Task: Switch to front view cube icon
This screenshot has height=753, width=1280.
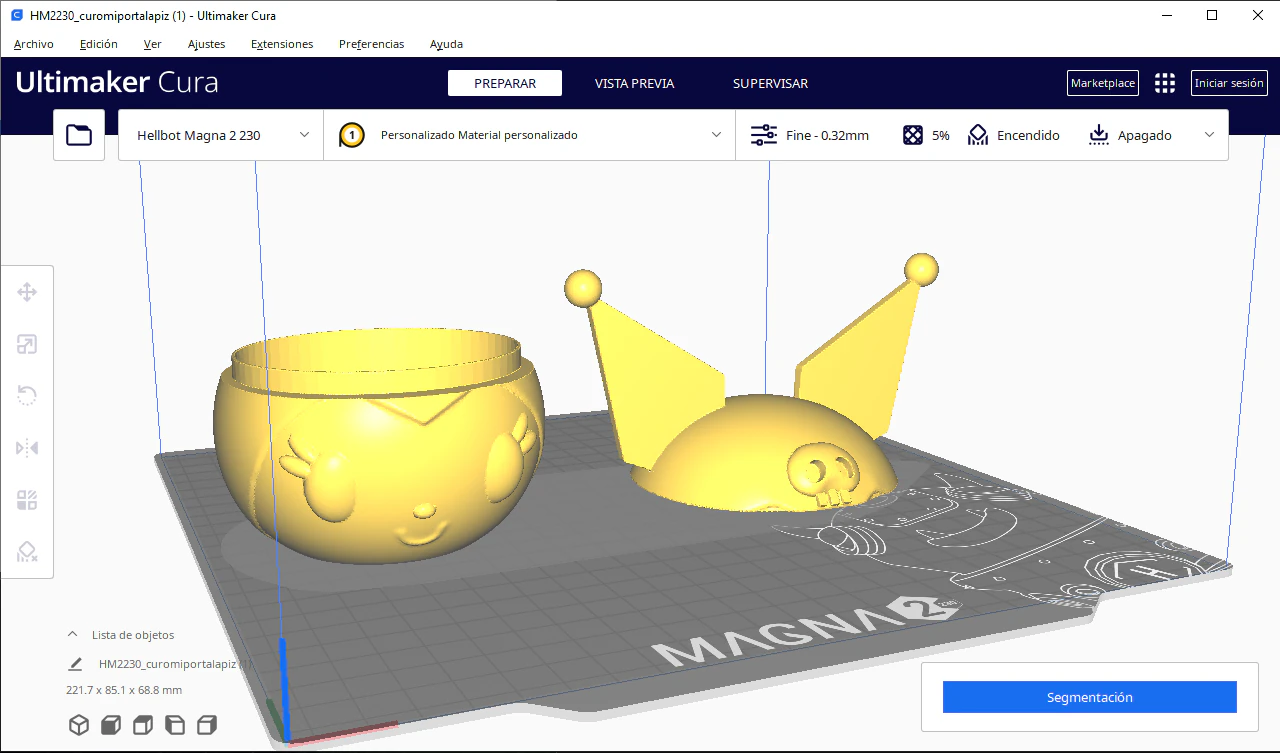Action: (110, 725)
